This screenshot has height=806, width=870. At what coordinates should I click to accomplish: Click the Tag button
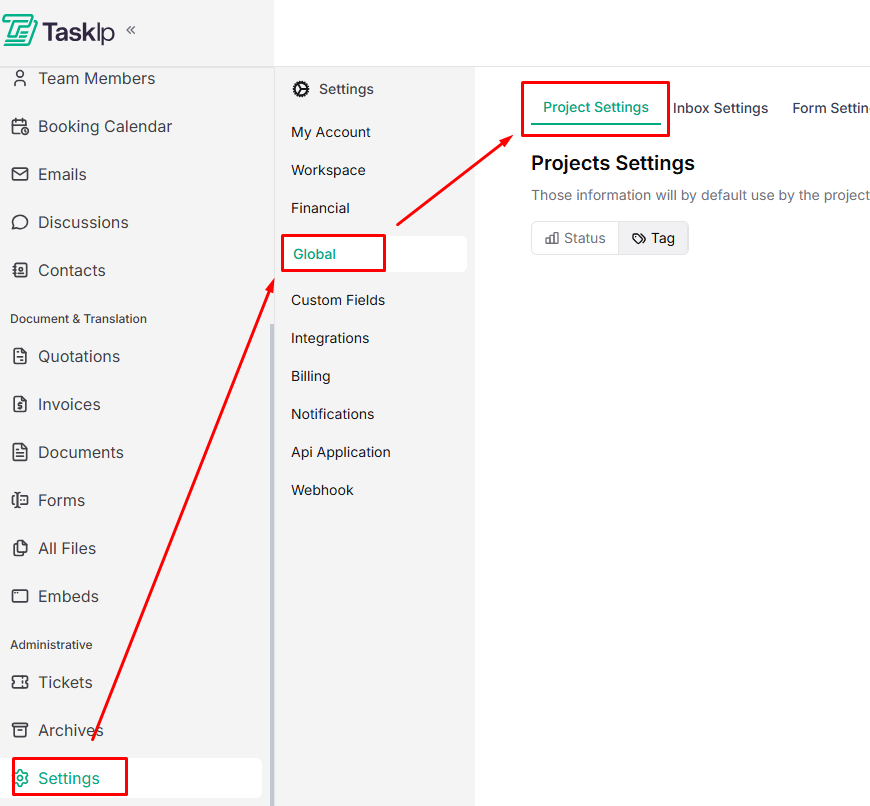653,238
